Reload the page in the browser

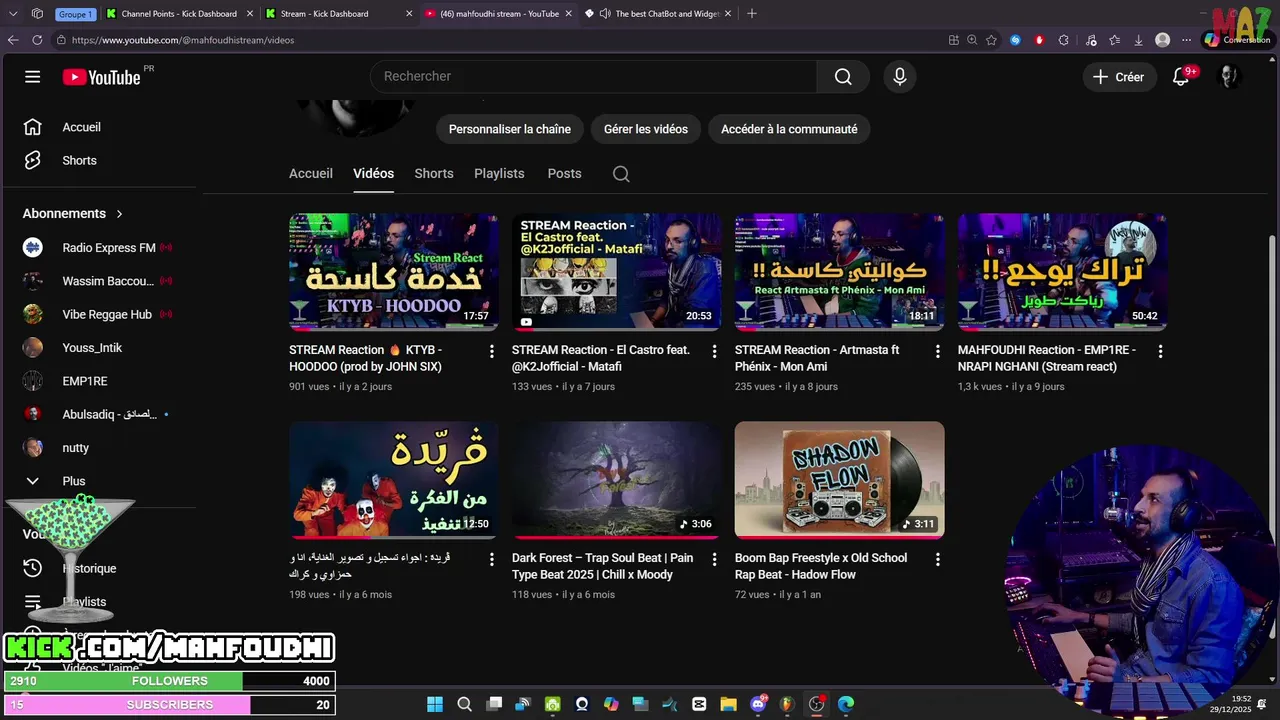[37, 40]
